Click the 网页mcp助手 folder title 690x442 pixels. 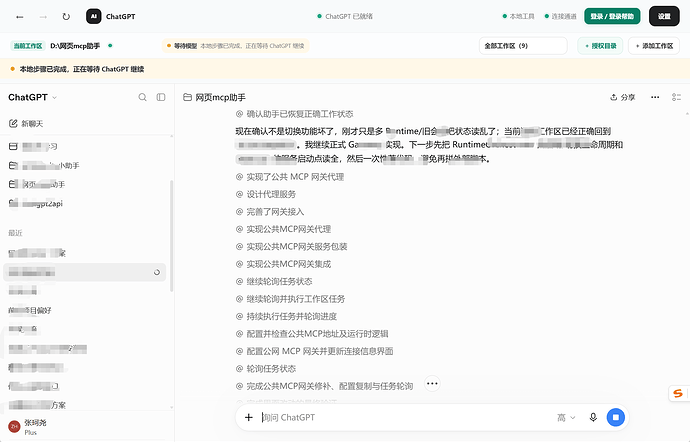pyautogui.click(x=214, y=97)
